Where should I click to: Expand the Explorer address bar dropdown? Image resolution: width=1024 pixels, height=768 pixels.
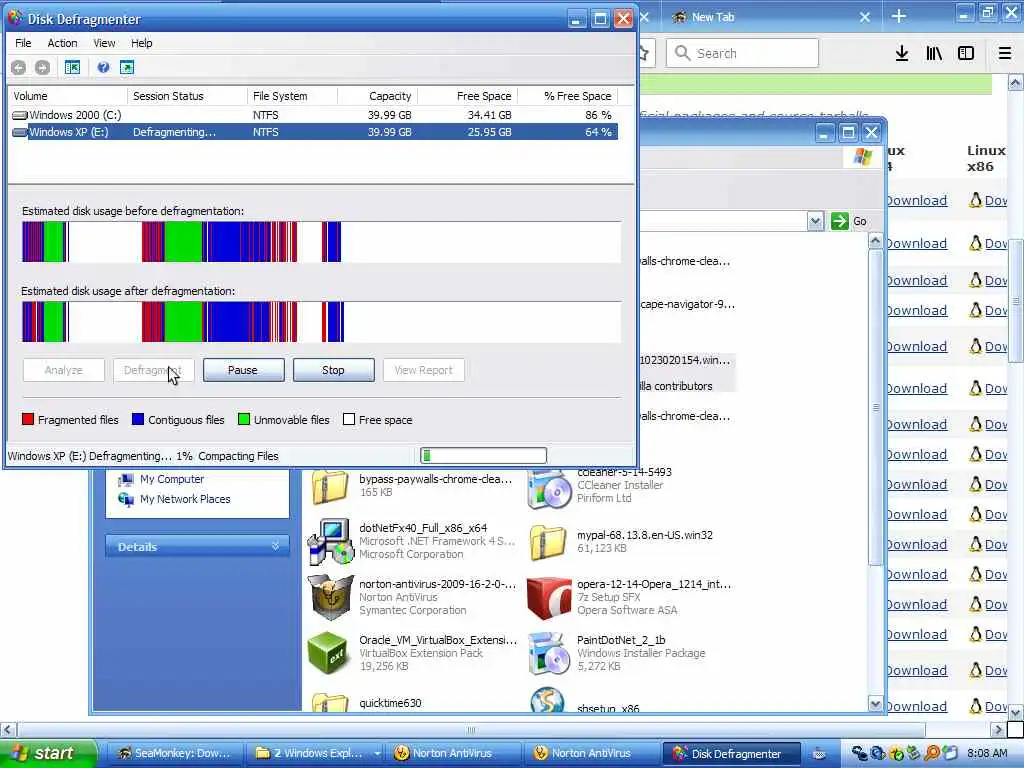[815, 221]
